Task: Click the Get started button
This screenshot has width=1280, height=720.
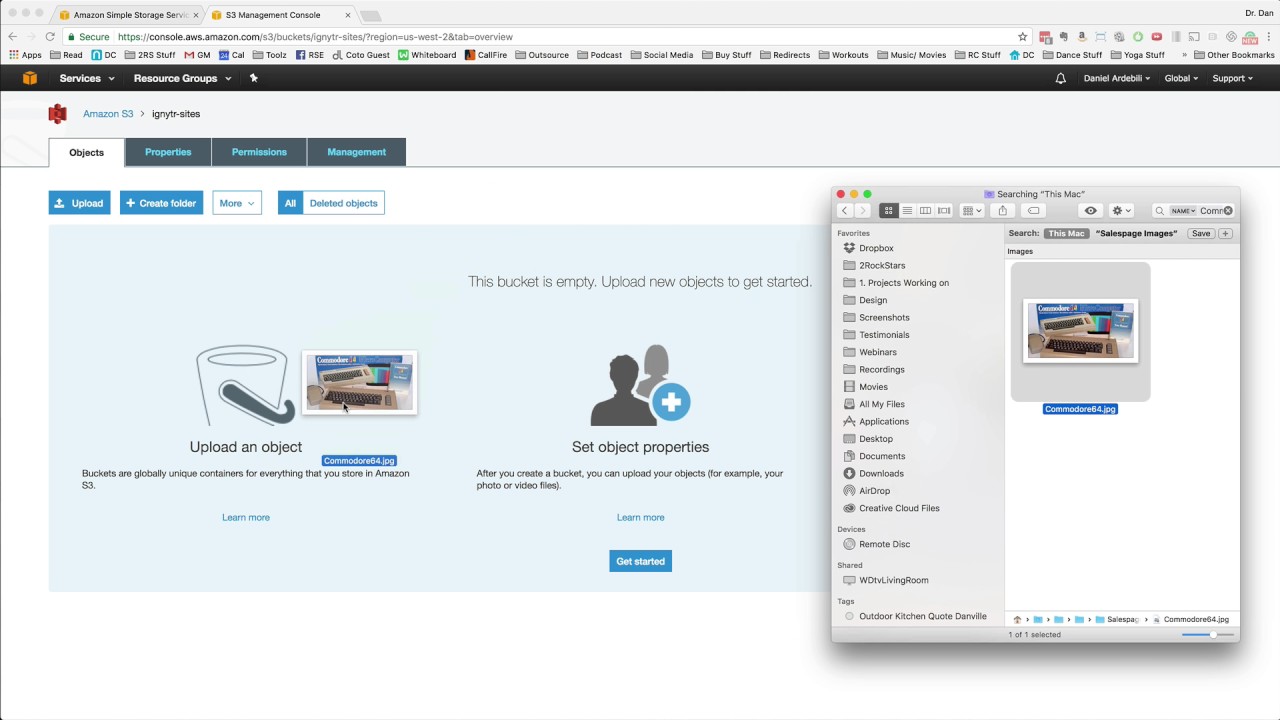Action: [640, 561]
